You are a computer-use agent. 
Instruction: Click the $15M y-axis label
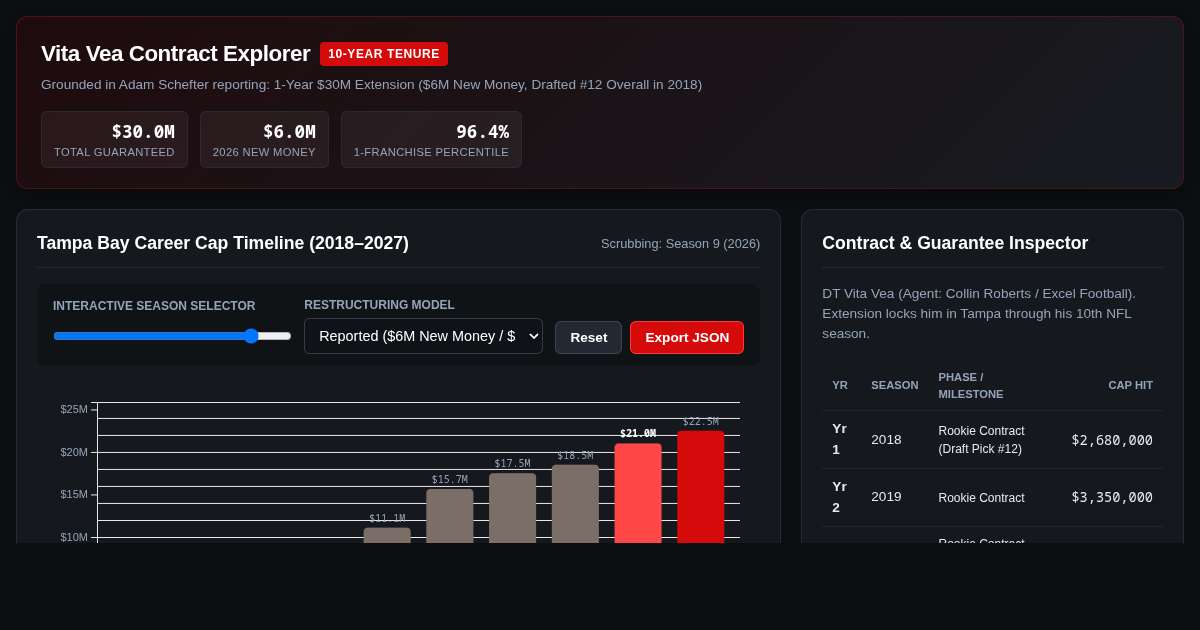(74, 494)
